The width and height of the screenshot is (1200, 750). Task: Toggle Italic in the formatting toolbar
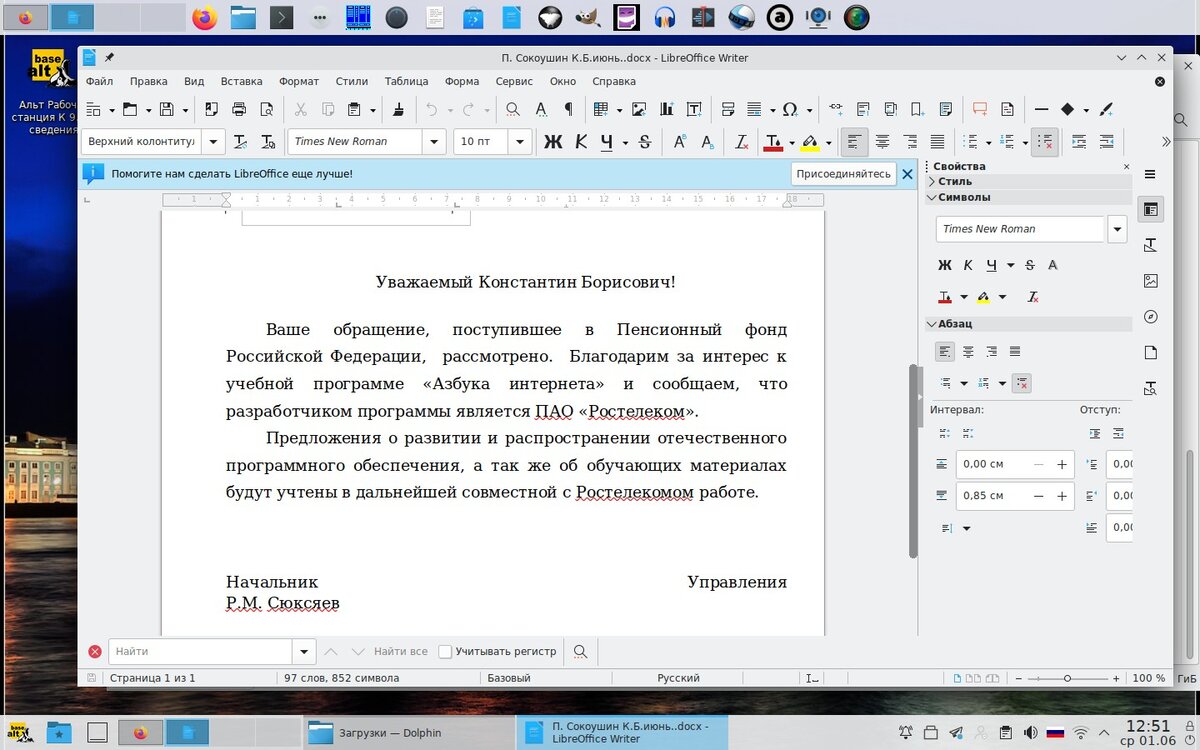point(581,142)
